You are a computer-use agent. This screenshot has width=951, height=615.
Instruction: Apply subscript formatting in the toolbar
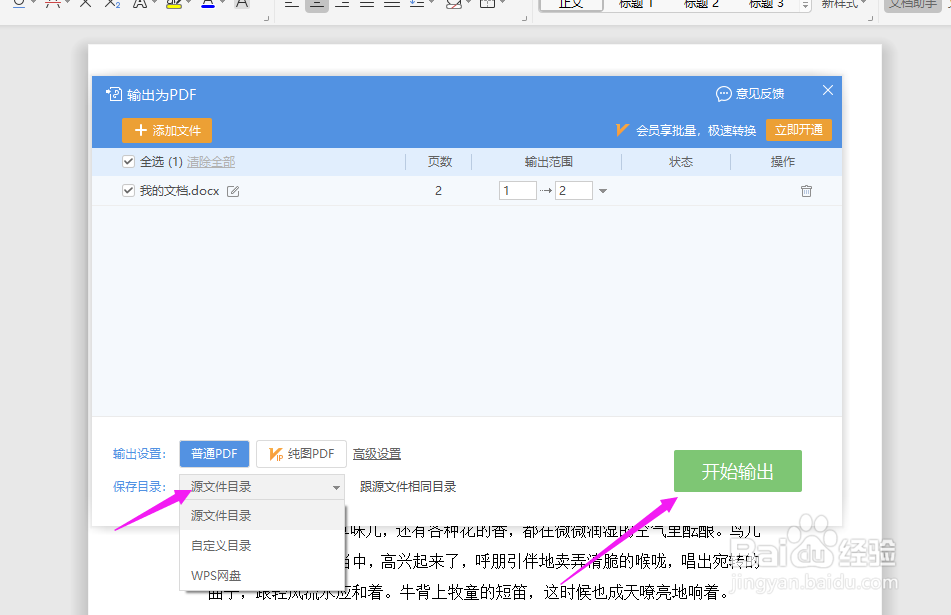pos(113,5)
